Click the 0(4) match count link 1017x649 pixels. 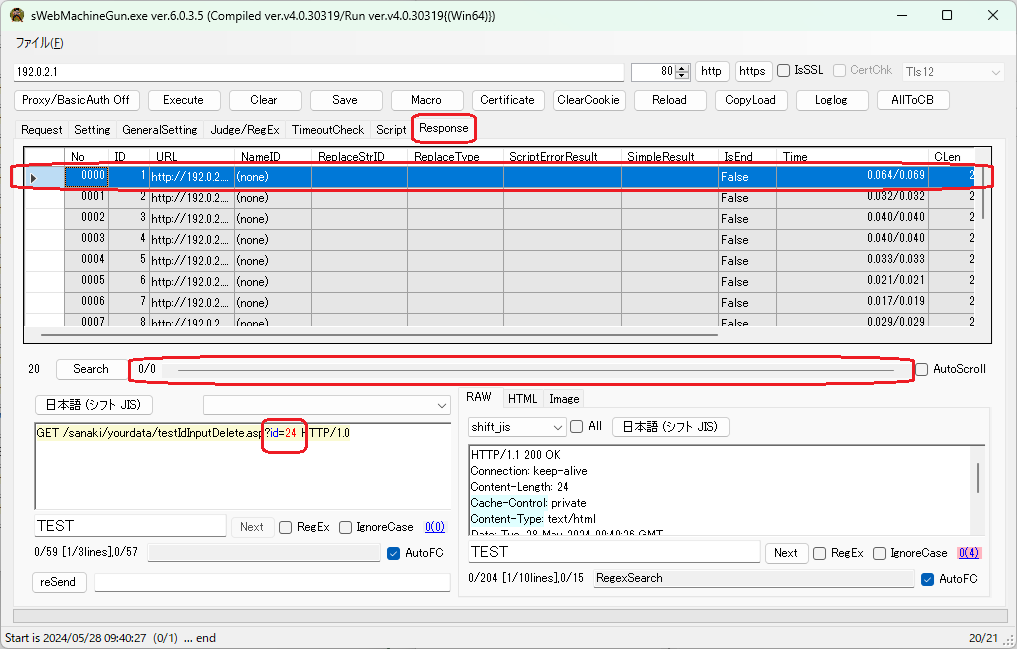coord(969,553)
